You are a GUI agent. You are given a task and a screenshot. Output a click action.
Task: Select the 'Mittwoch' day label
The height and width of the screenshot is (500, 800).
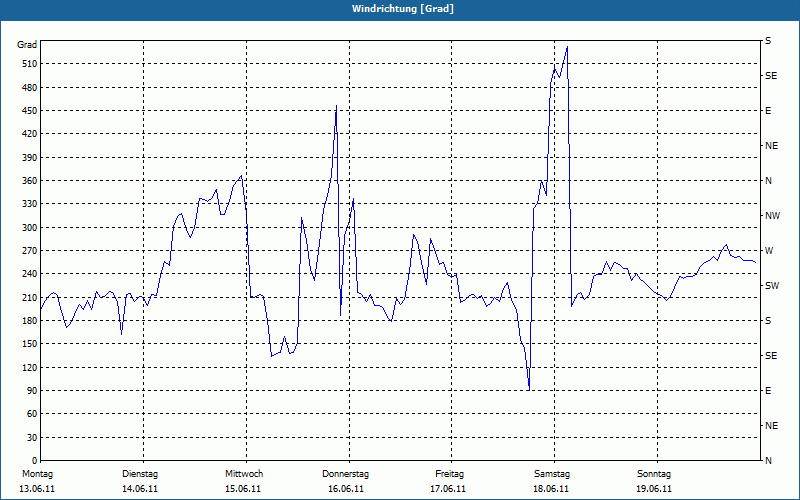click(244, 474)
